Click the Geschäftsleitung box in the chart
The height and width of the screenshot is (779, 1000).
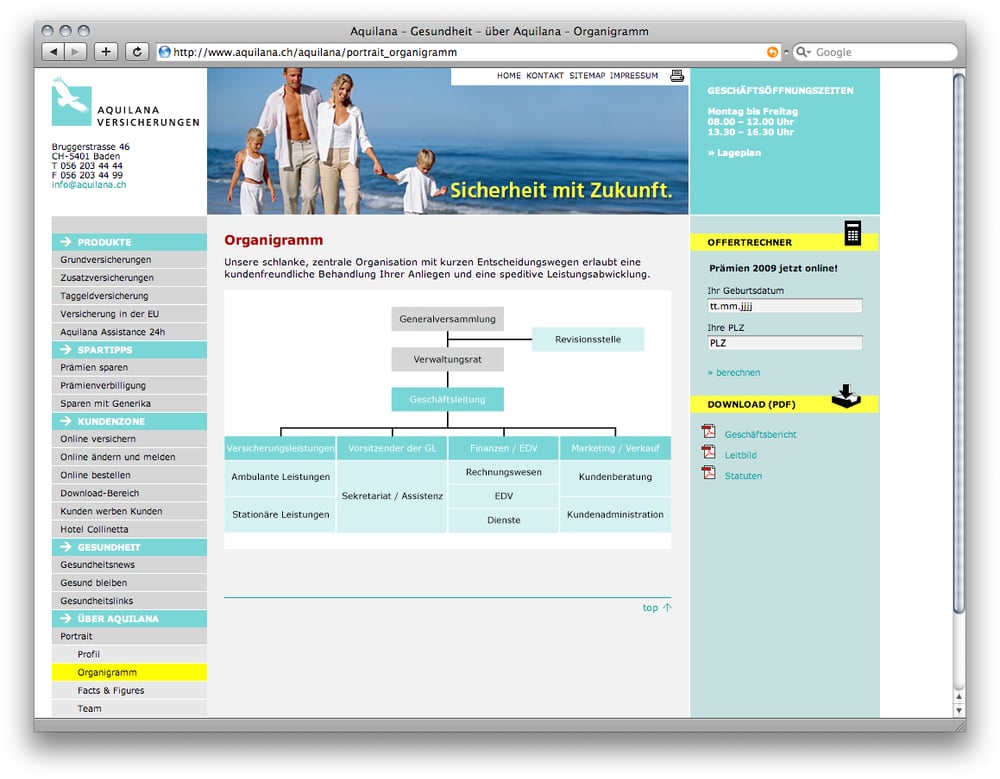coord(447,399)
